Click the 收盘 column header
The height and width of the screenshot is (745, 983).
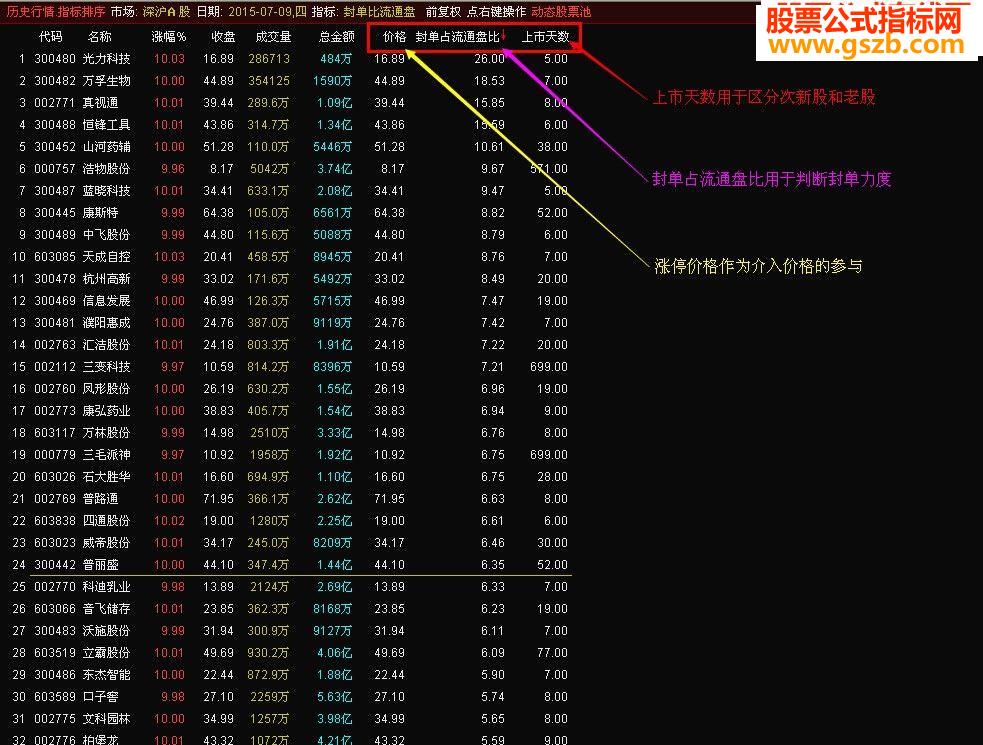[x=223, y=37]
